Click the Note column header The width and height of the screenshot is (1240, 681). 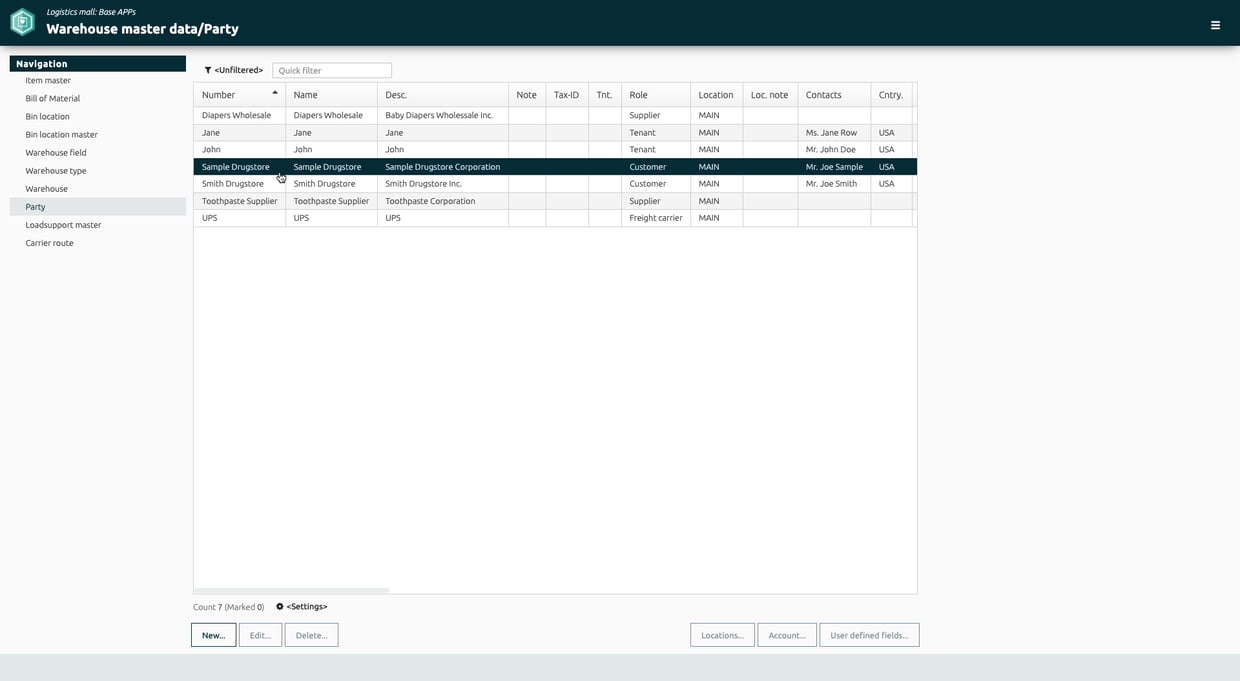[526, 95]
